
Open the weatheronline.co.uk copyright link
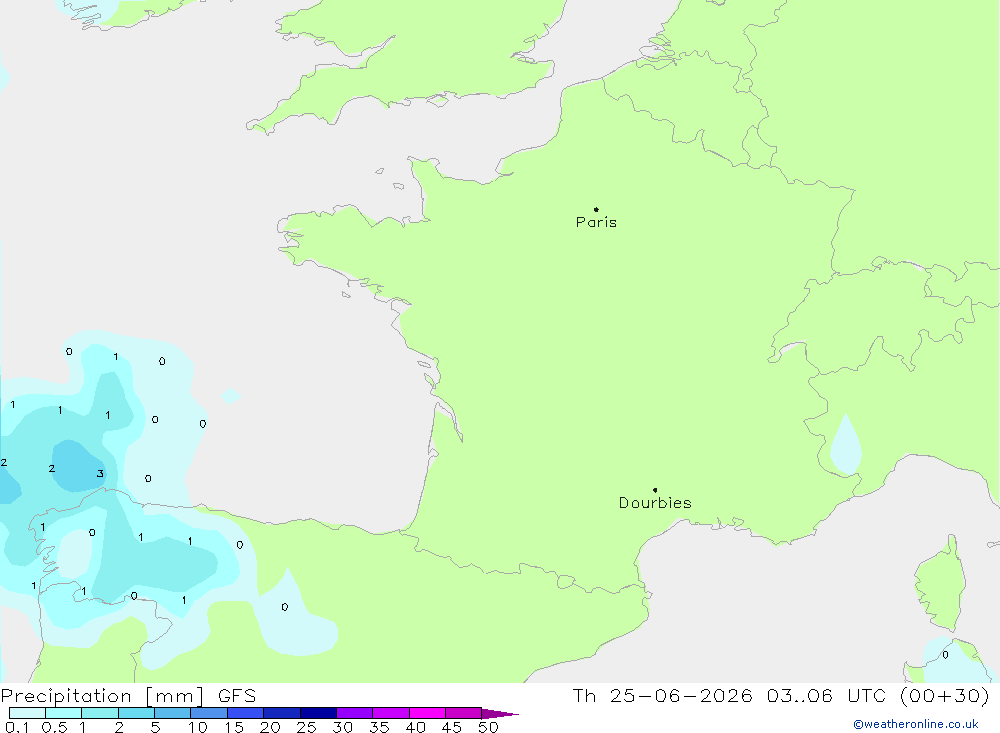(916, 724)
